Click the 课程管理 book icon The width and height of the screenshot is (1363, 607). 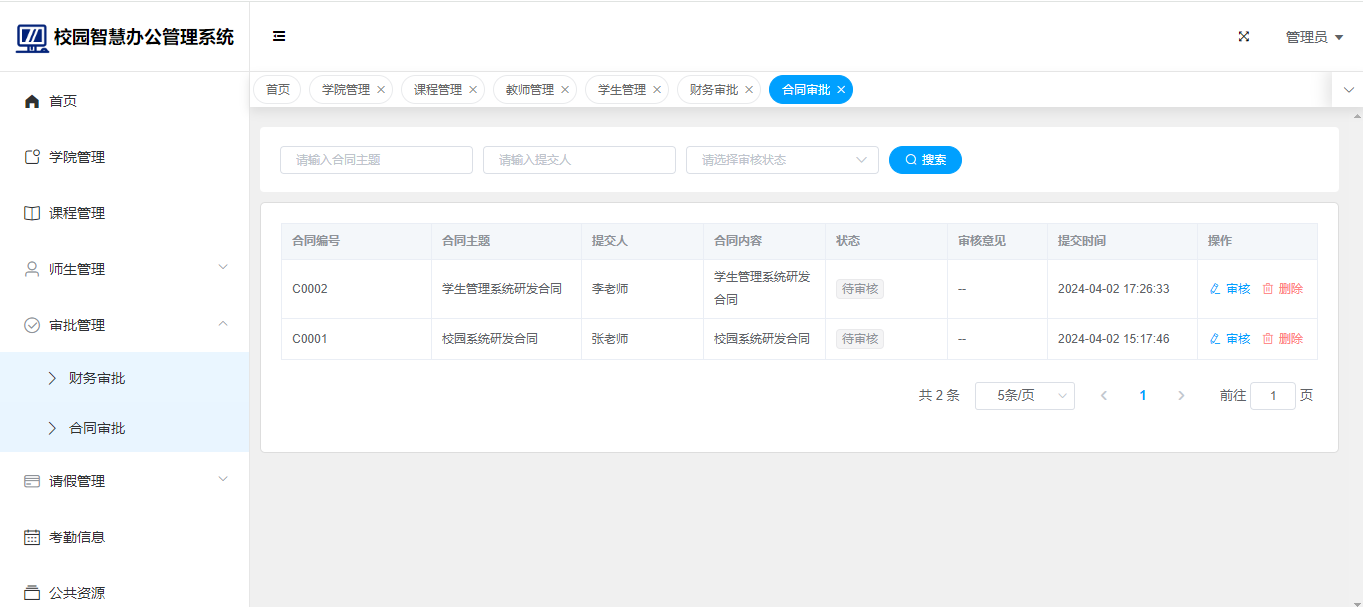coord(32,213)
